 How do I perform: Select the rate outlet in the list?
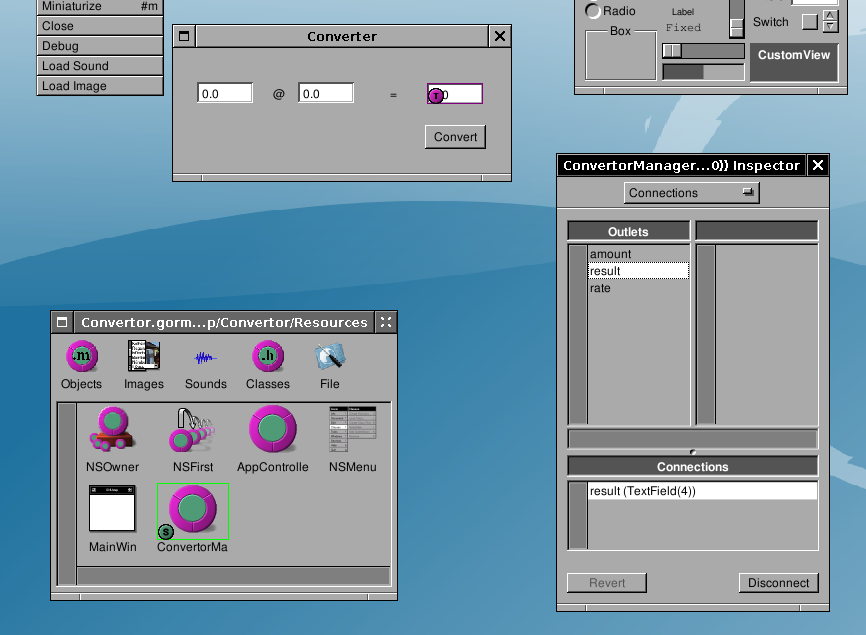[600, 288]
